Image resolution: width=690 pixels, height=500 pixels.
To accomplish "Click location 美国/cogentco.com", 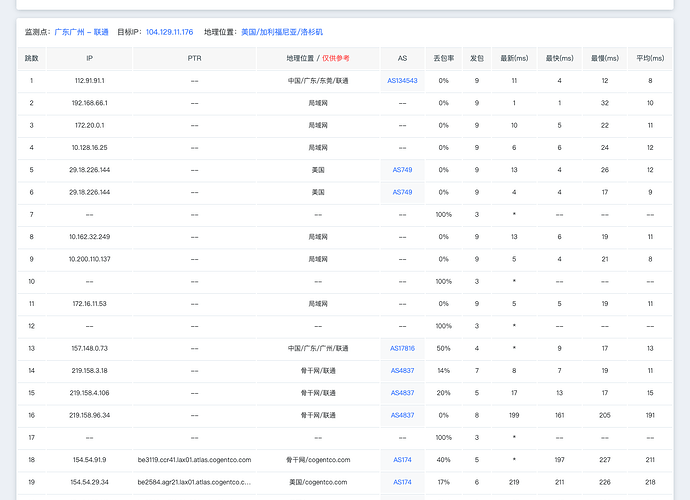I will tap(318, 482).
